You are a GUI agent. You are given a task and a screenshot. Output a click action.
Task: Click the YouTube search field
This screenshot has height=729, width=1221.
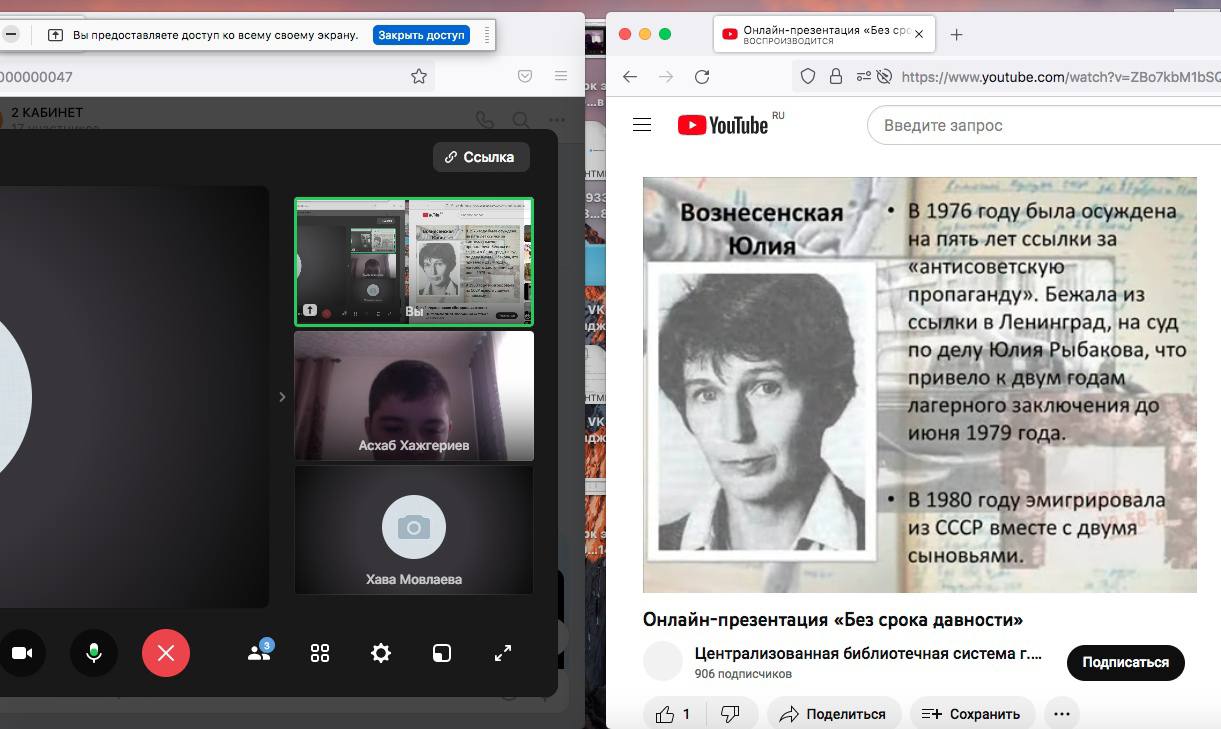1040,126
